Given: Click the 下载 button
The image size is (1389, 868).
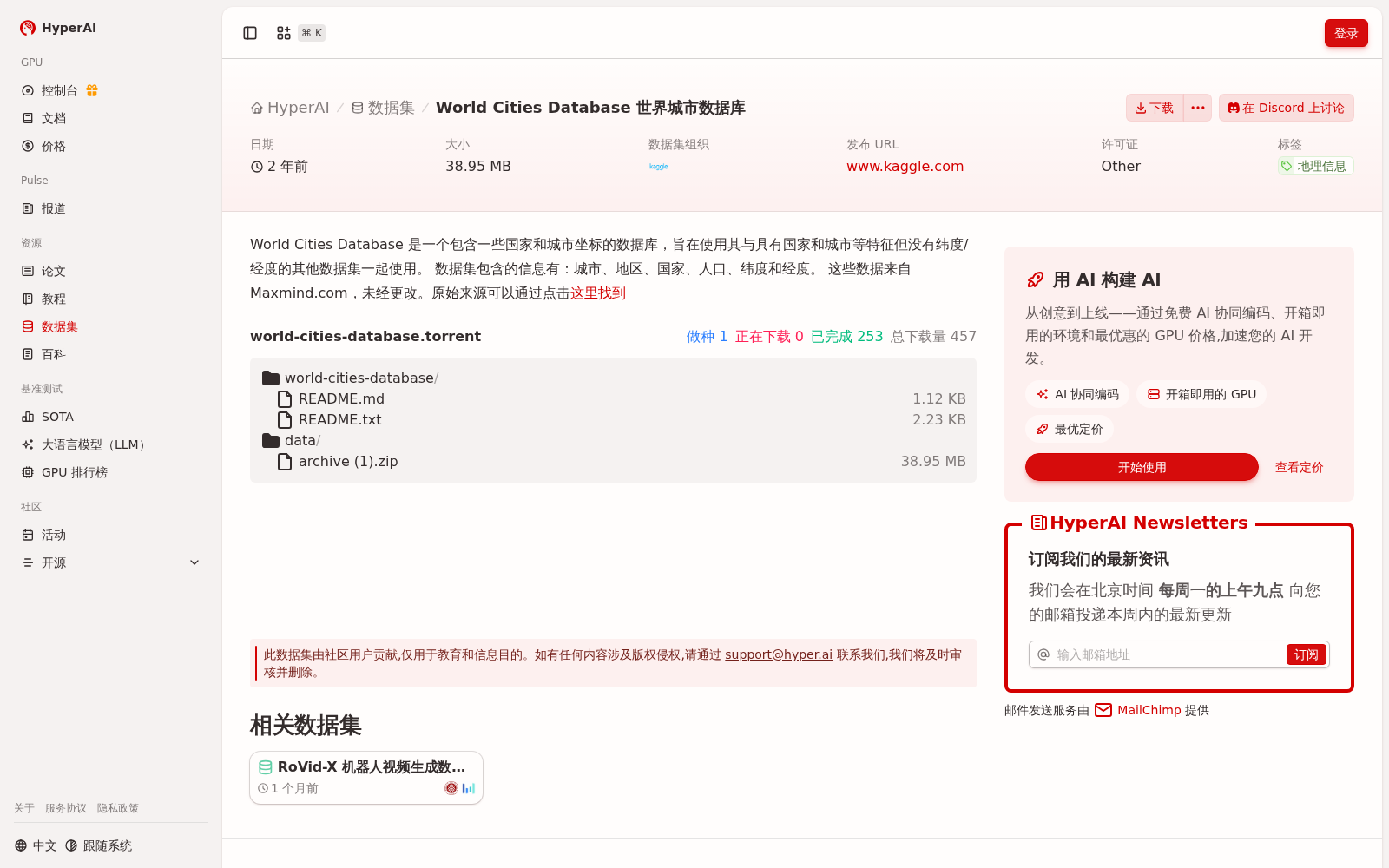Looking at the screenshot, I should point(1155,108).
